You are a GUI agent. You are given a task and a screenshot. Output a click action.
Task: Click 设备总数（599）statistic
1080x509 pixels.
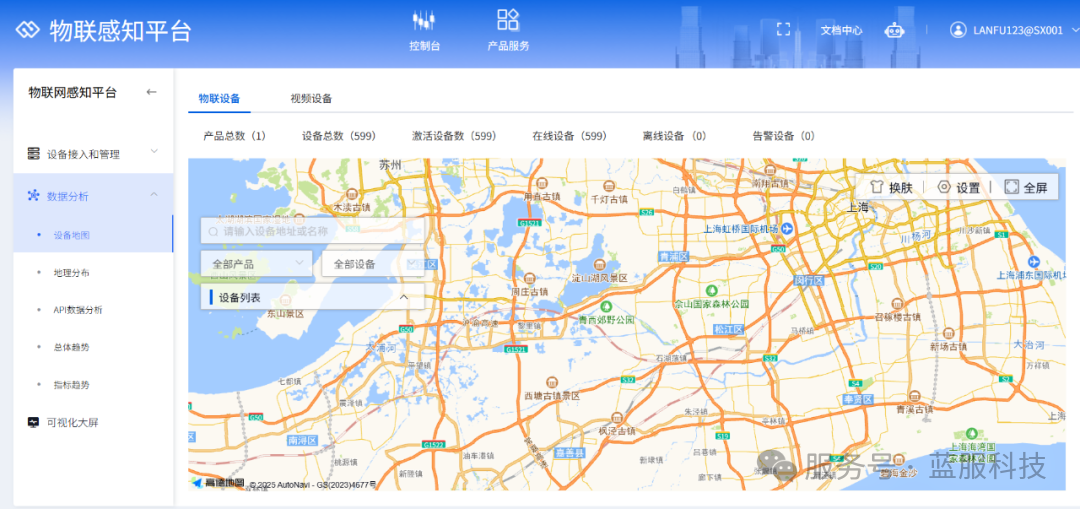[339, 136]
